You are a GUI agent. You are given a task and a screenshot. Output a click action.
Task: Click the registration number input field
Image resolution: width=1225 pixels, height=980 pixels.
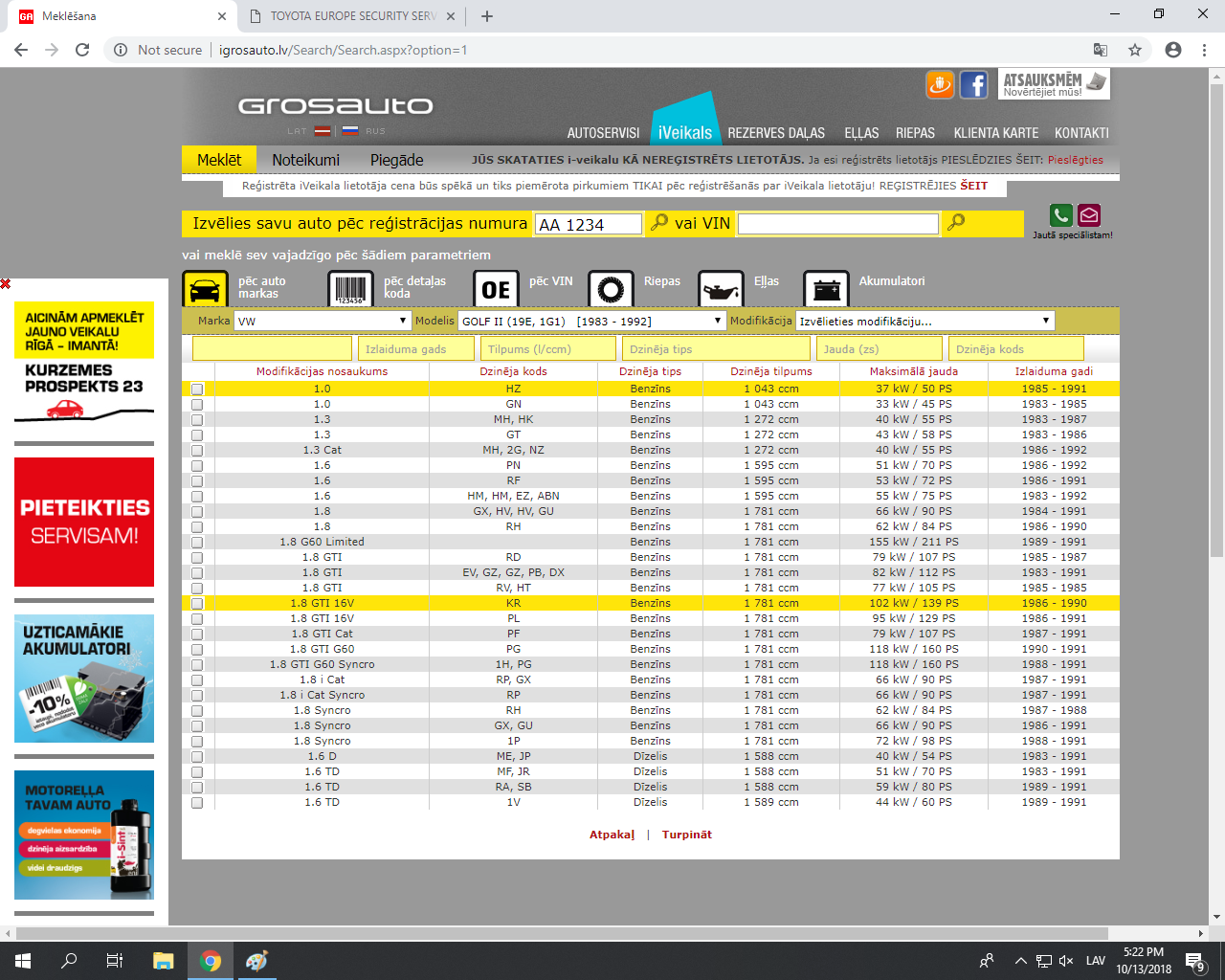click(588, 224)
